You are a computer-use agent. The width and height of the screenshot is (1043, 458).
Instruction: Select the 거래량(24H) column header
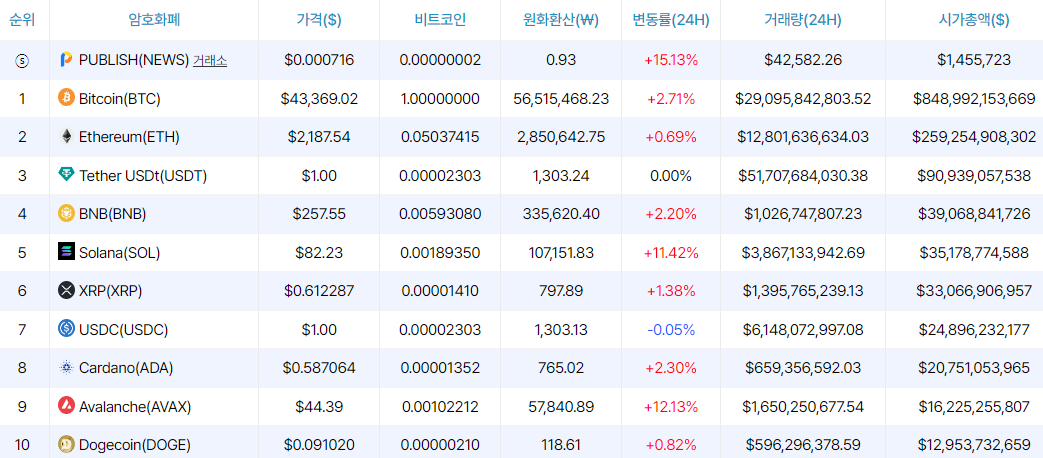(x=803, y=20)
